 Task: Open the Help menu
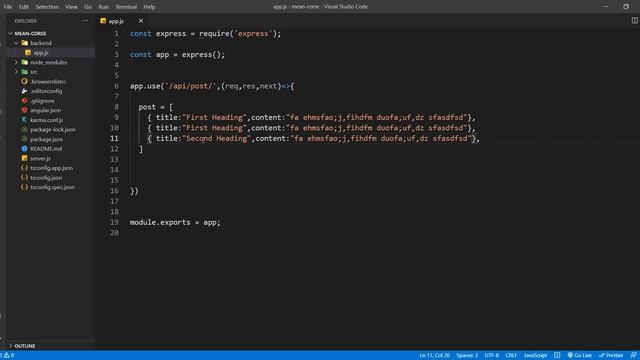[149, 7]
